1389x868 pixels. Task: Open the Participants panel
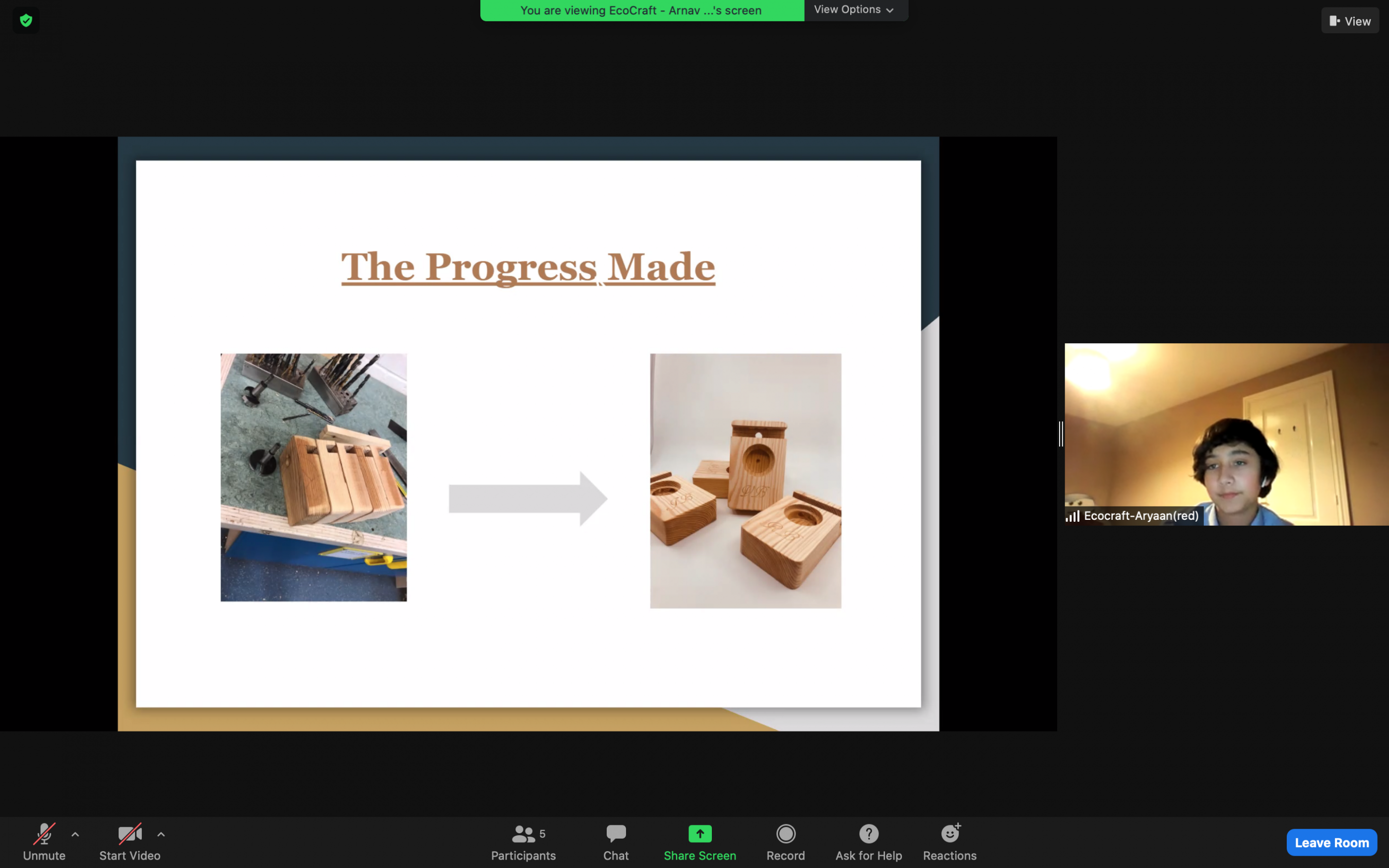523,842
